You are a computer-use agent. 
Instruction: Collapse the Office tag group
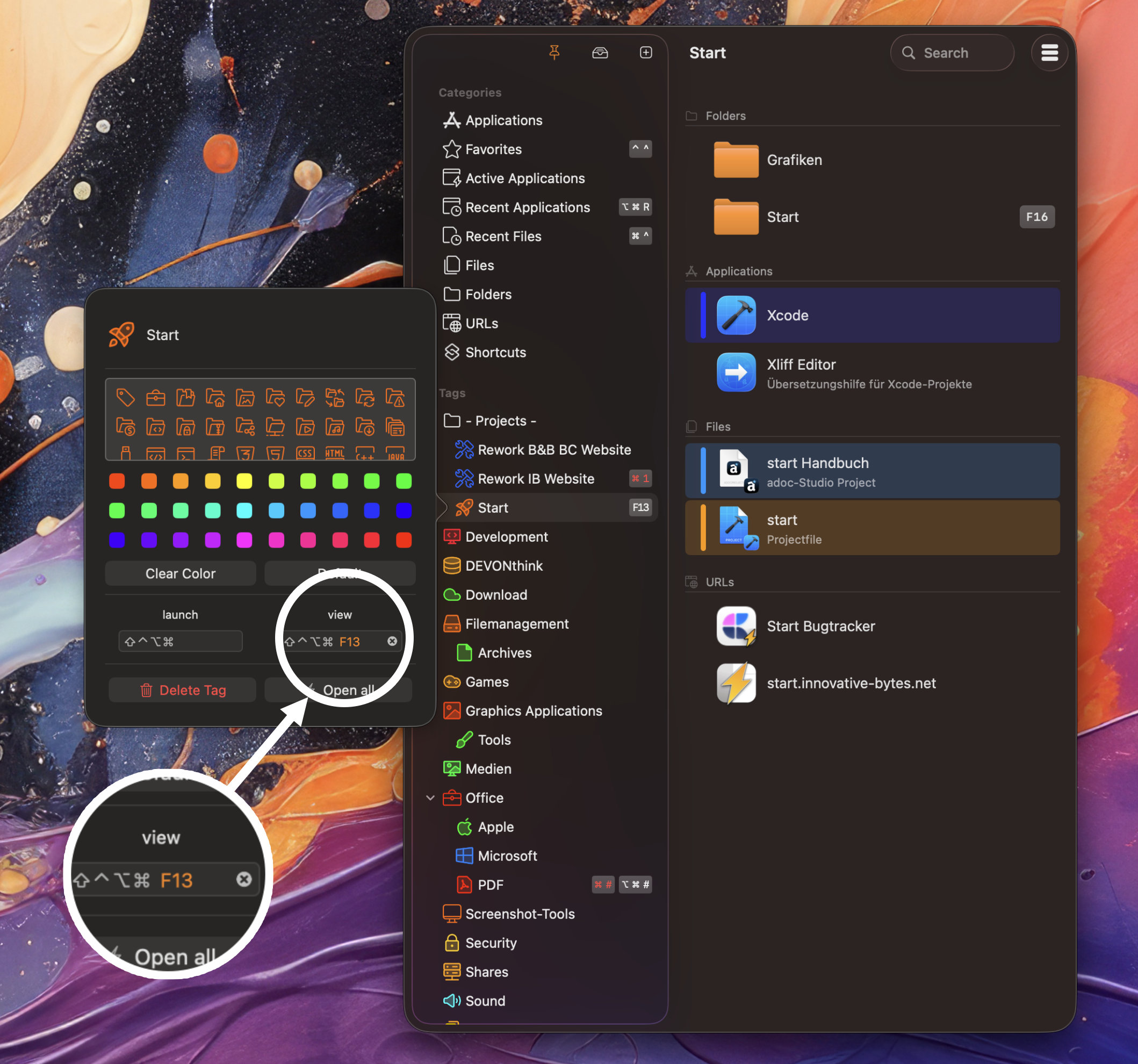(430, 797)
